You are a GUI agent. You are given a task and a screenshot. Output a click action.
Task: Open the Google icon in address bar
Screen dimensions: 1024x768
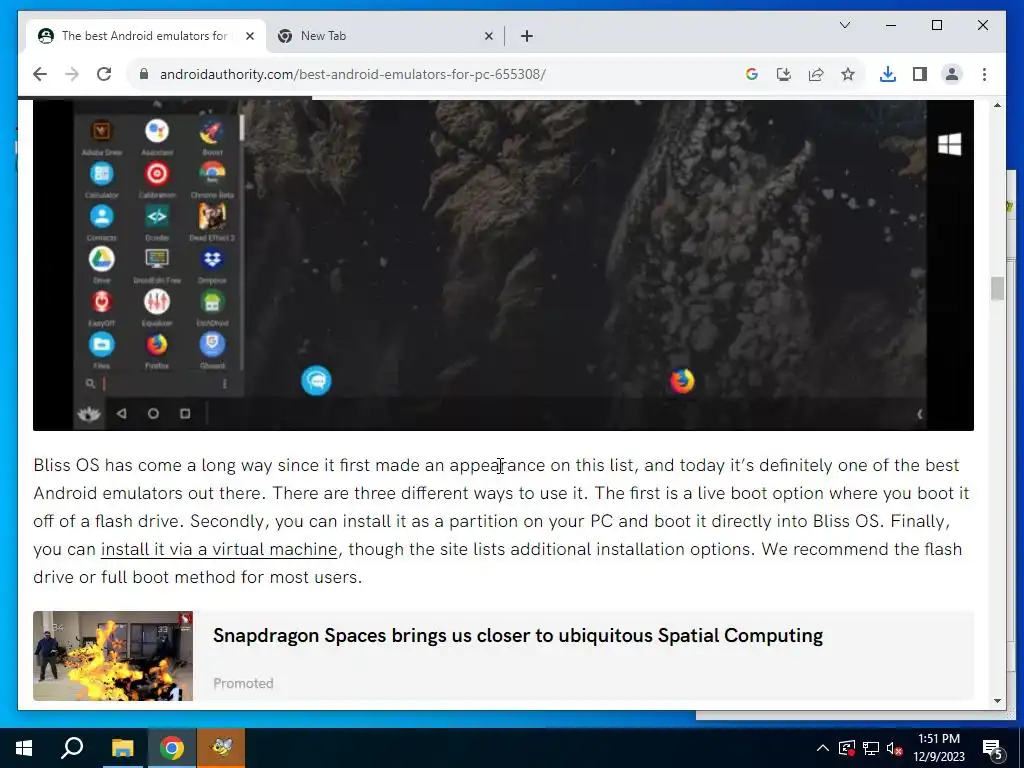point(752,74)
